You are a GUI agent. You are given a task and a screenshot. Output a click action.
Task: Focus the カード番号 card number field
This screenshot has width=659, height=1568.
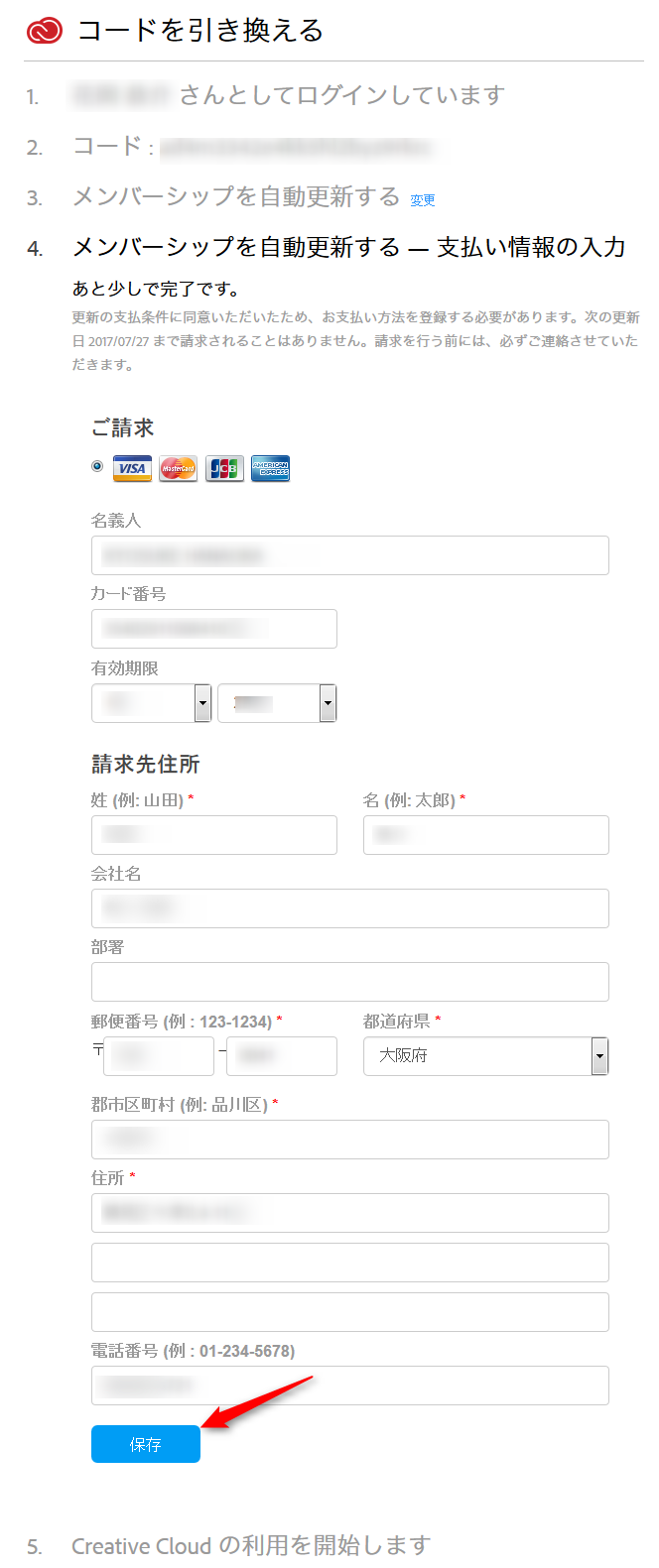pyautogui.click(x=214, y=629)
